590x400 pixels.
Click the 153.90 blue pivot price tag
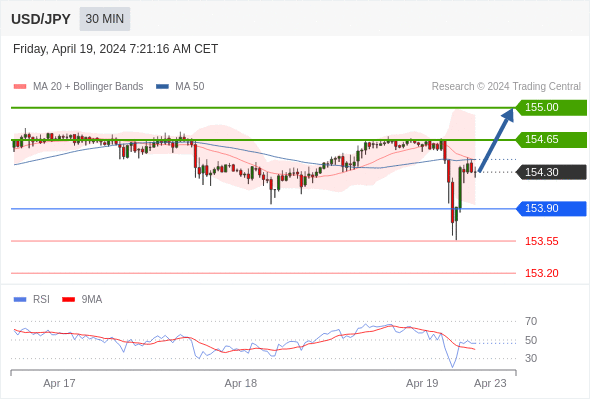(x=551, y=208)
